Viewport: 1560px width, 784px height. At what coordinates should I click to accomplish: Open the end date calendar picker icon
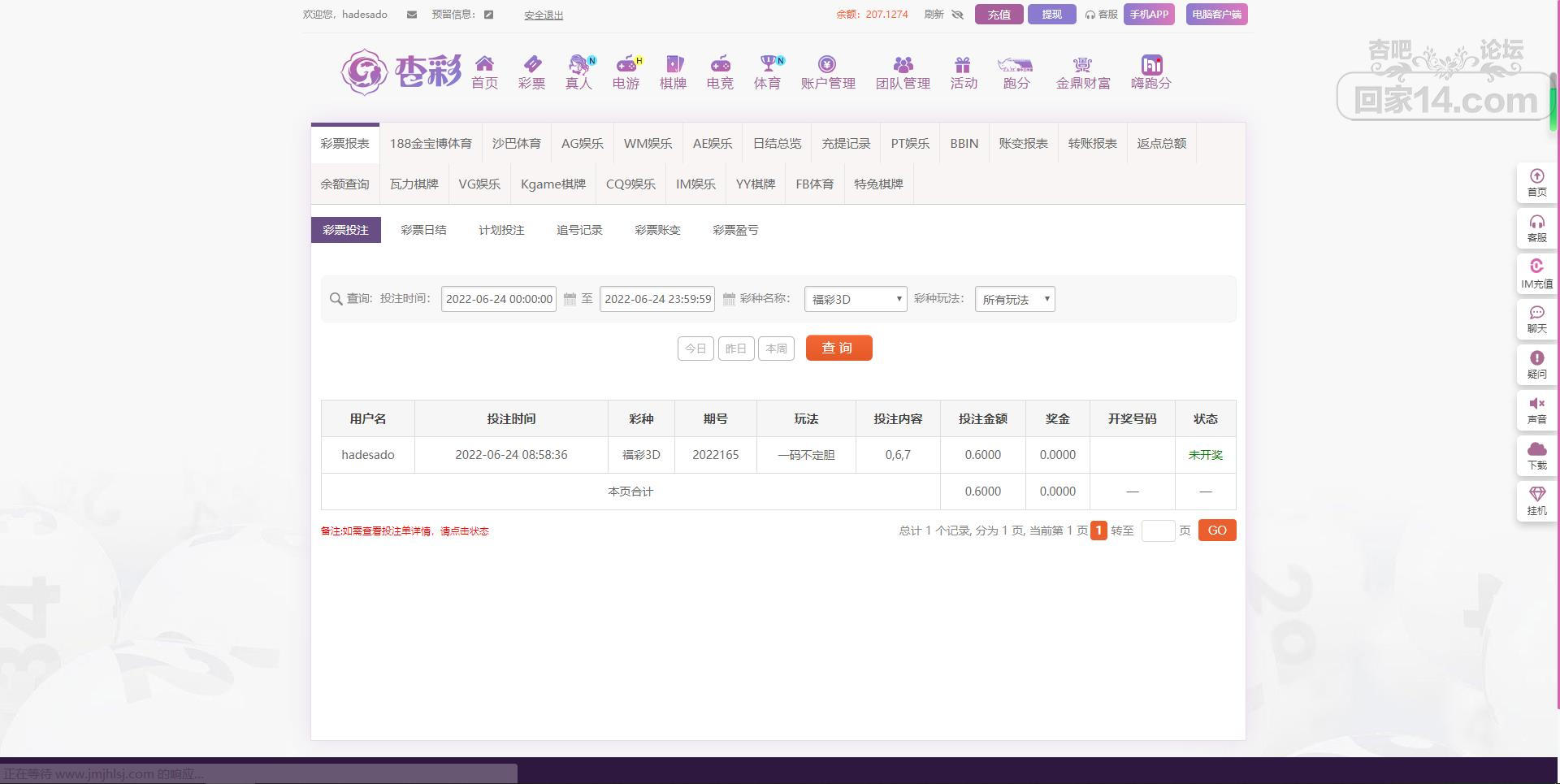pos(729,299)
